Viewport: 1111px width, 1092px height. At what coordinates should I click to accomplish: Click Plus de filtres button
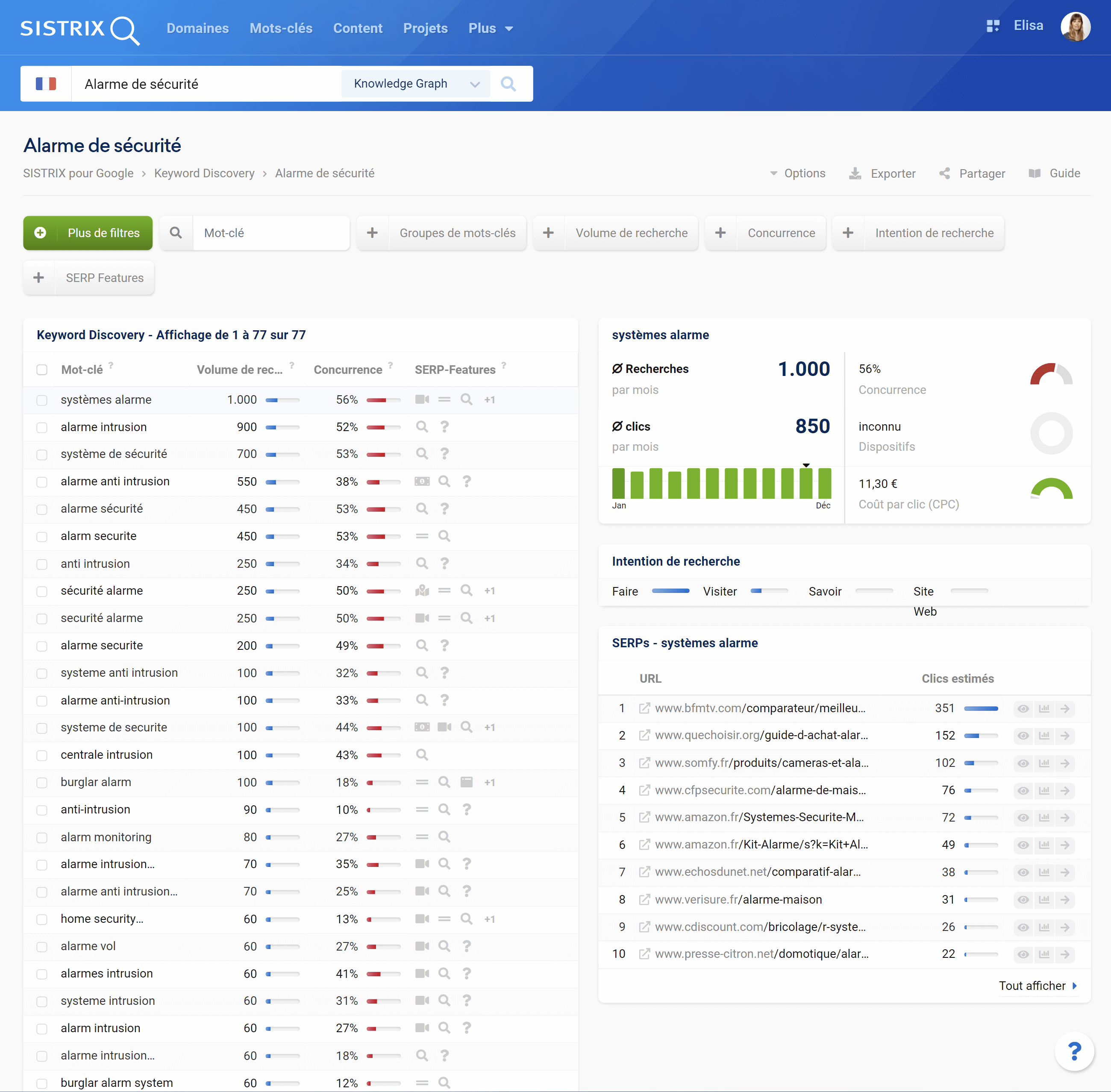[x=89, y=232]
